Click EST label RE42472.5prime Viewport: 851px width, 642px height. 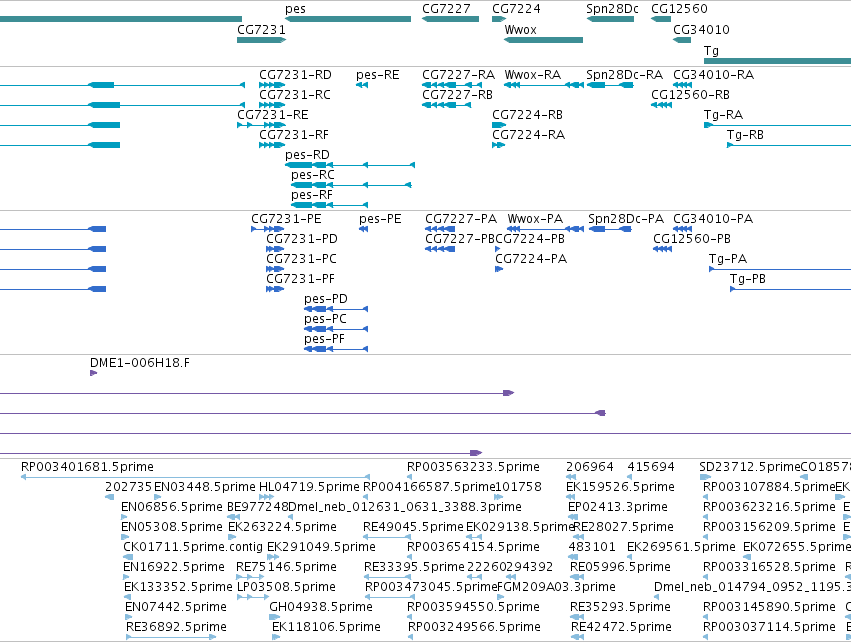621,627
